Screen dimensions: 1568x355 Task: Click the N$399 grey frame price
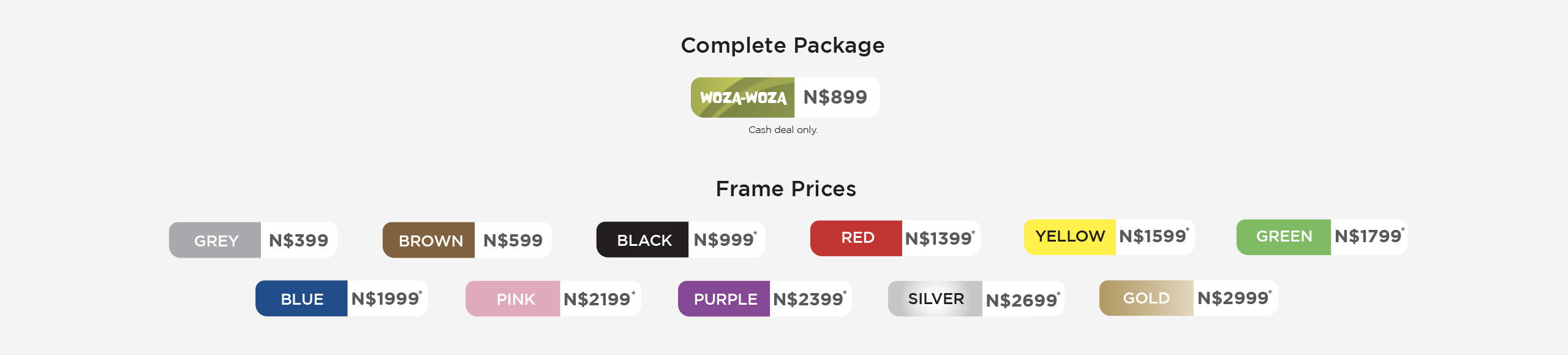pyautogui.click(x=299, y=240)
